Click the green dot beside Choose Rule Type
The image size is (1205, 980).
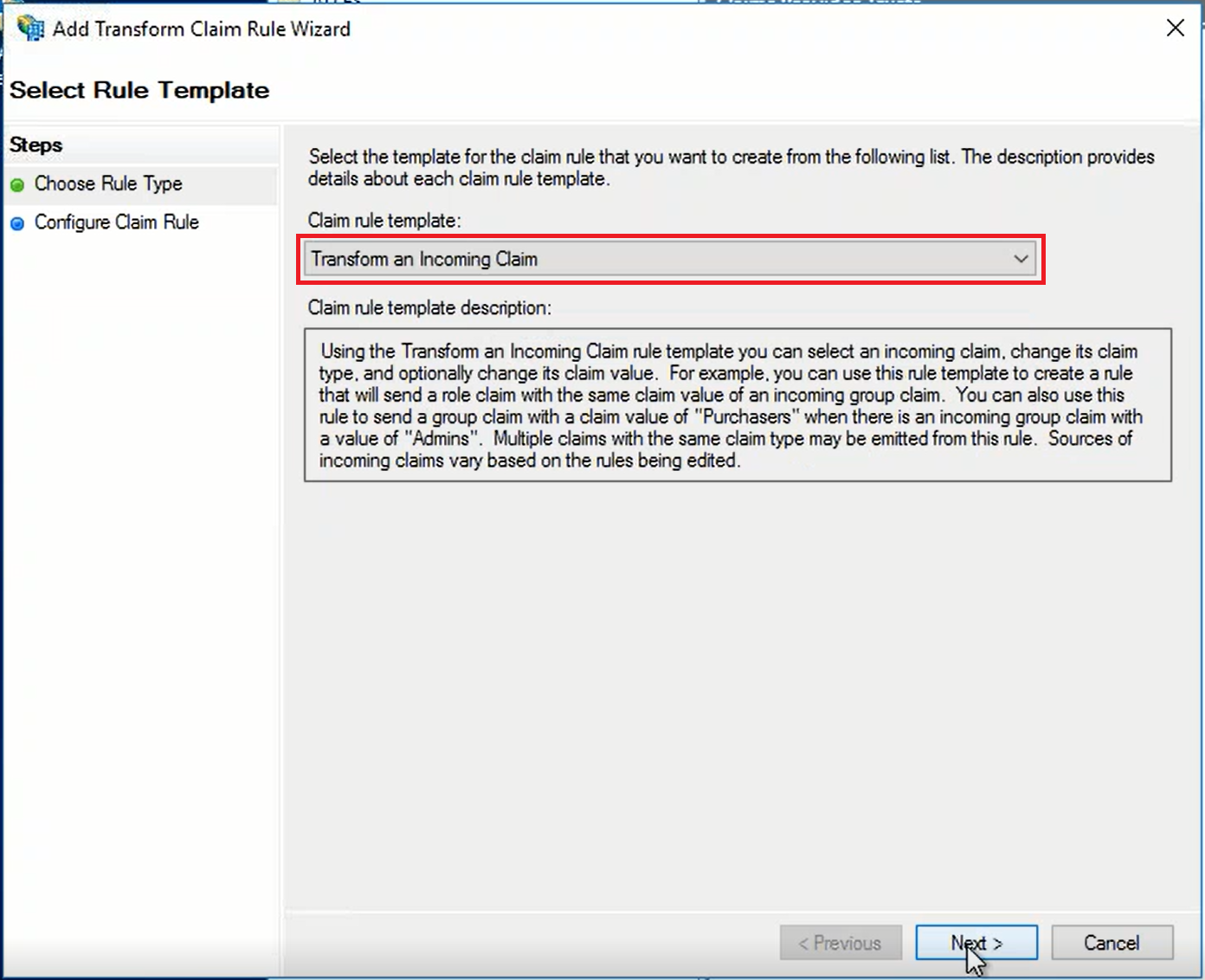click(17, 184)
